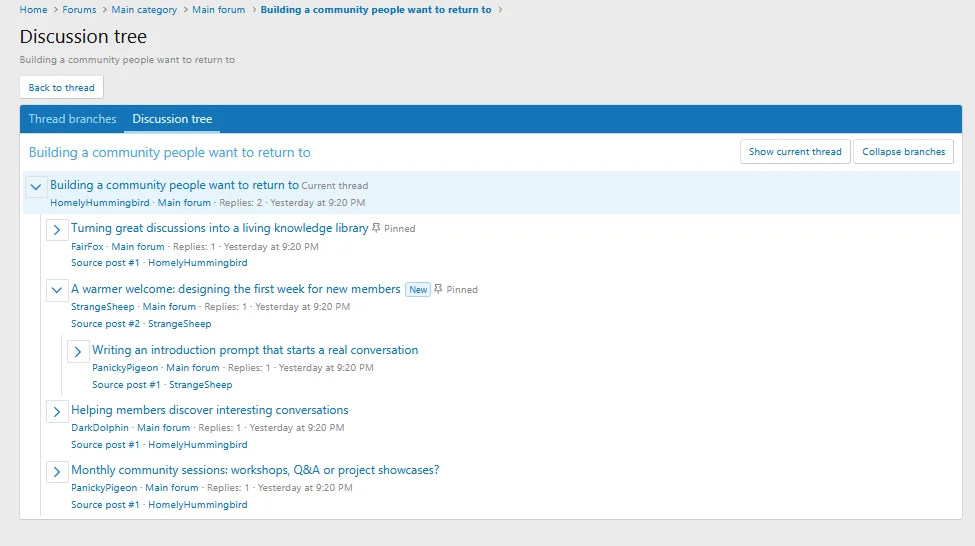Open 'Source post #1' under 'Monthly community sessions'
The width and height of the screenshot is (975, 546).
click(x=105, y=505)
